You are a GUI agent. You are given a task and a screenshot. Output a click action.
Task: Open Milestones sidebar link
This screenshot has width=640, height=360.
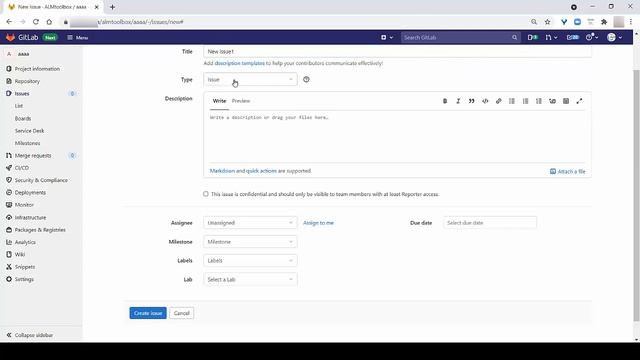pyautogui.click(x=27, y=143)
